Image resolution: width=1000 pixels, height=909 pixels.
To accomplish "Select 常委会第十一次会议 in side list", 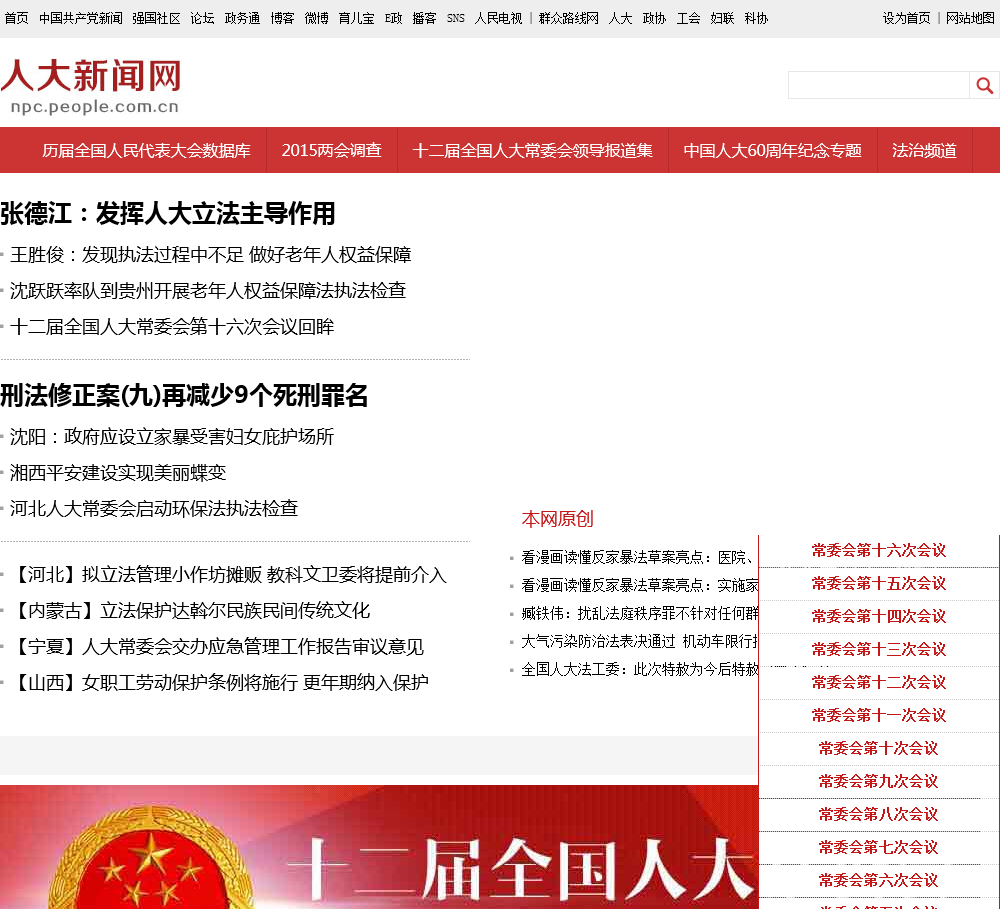I will tap(879, 716).
